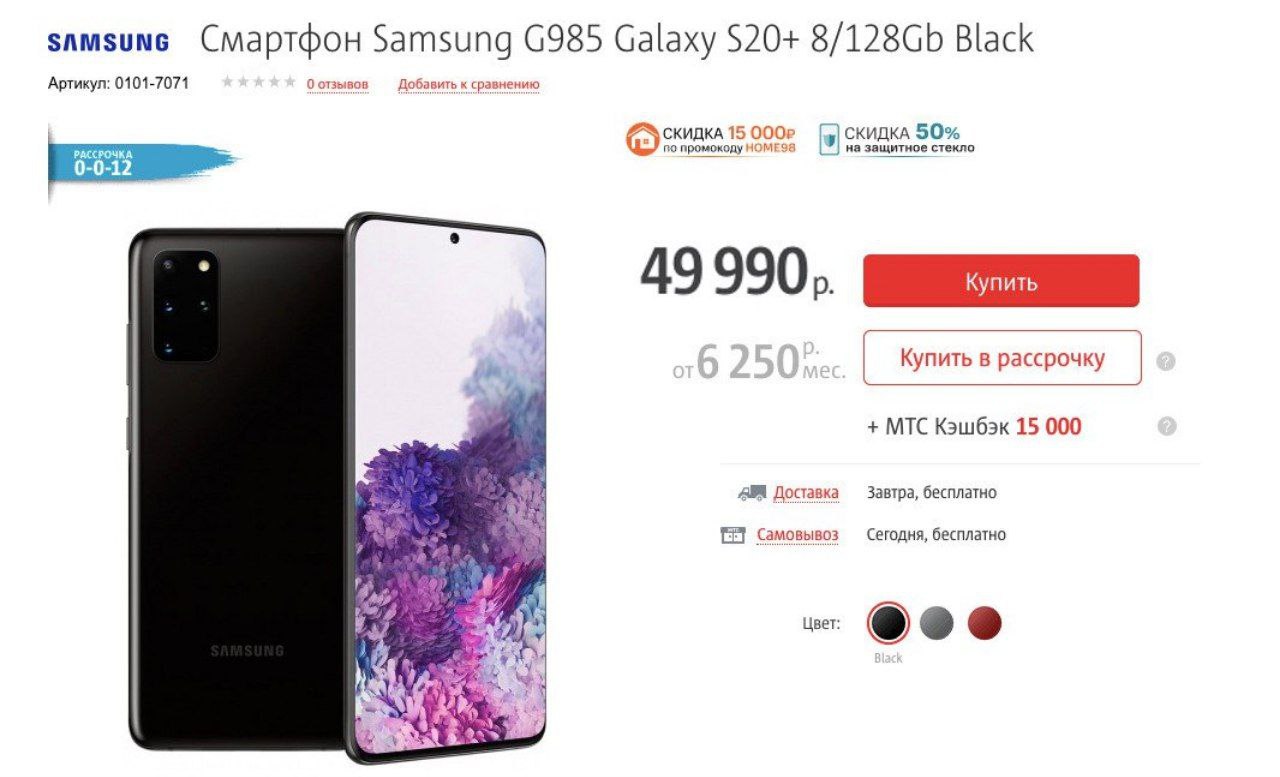Viewport: 1280px width, 777px height.
Task: Select the black color option
Action: [888, 624]
